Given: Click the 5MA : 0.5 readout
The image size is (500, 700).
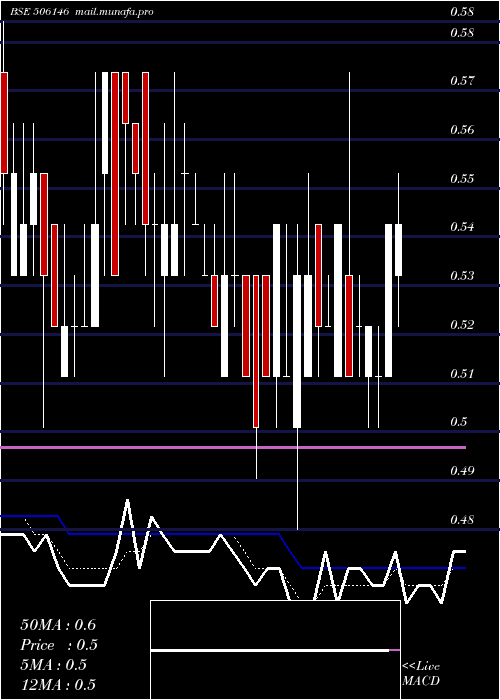Looking at the screenshot, I should (x=54, y=665).
